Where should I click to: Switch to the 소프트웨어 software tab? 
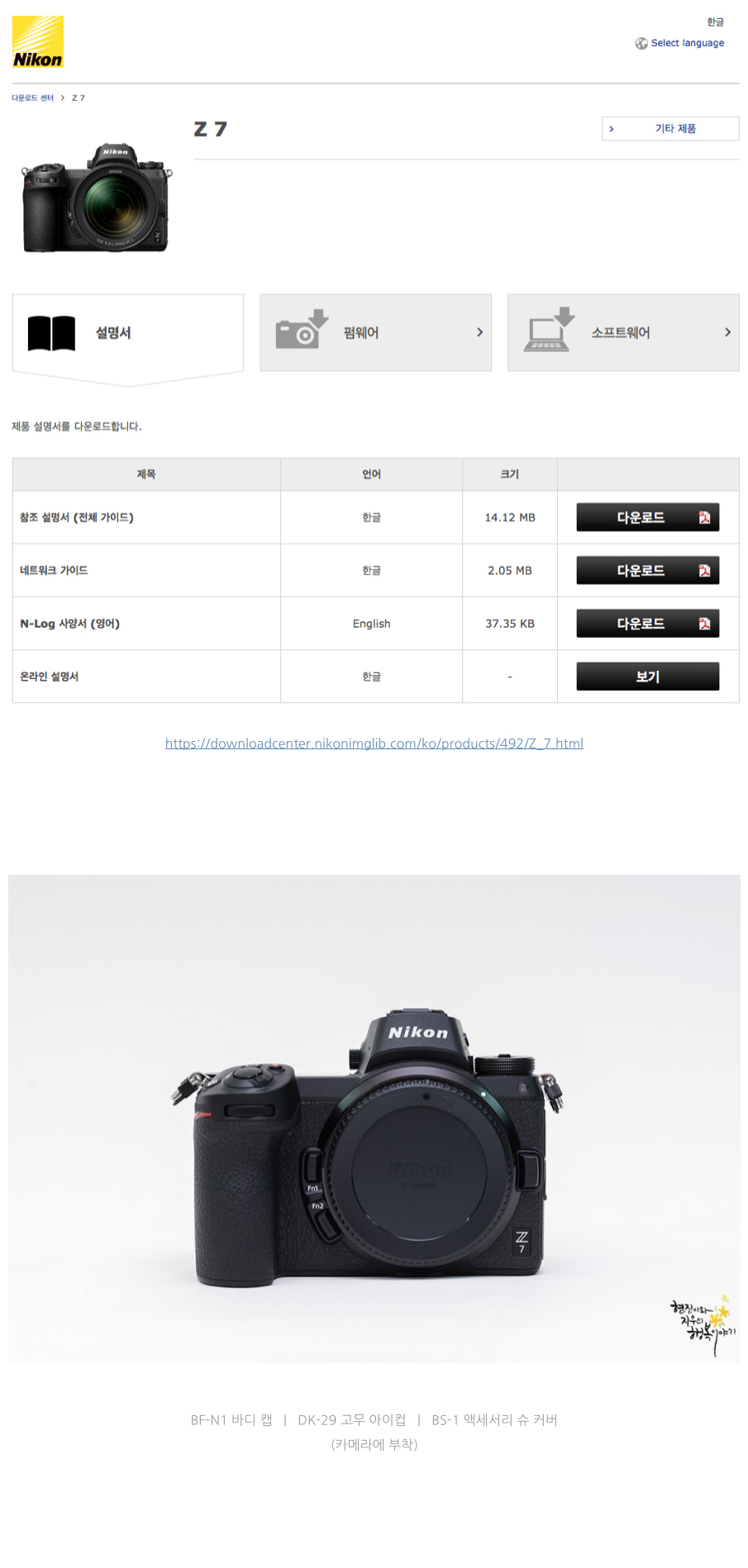coord(623,333)
